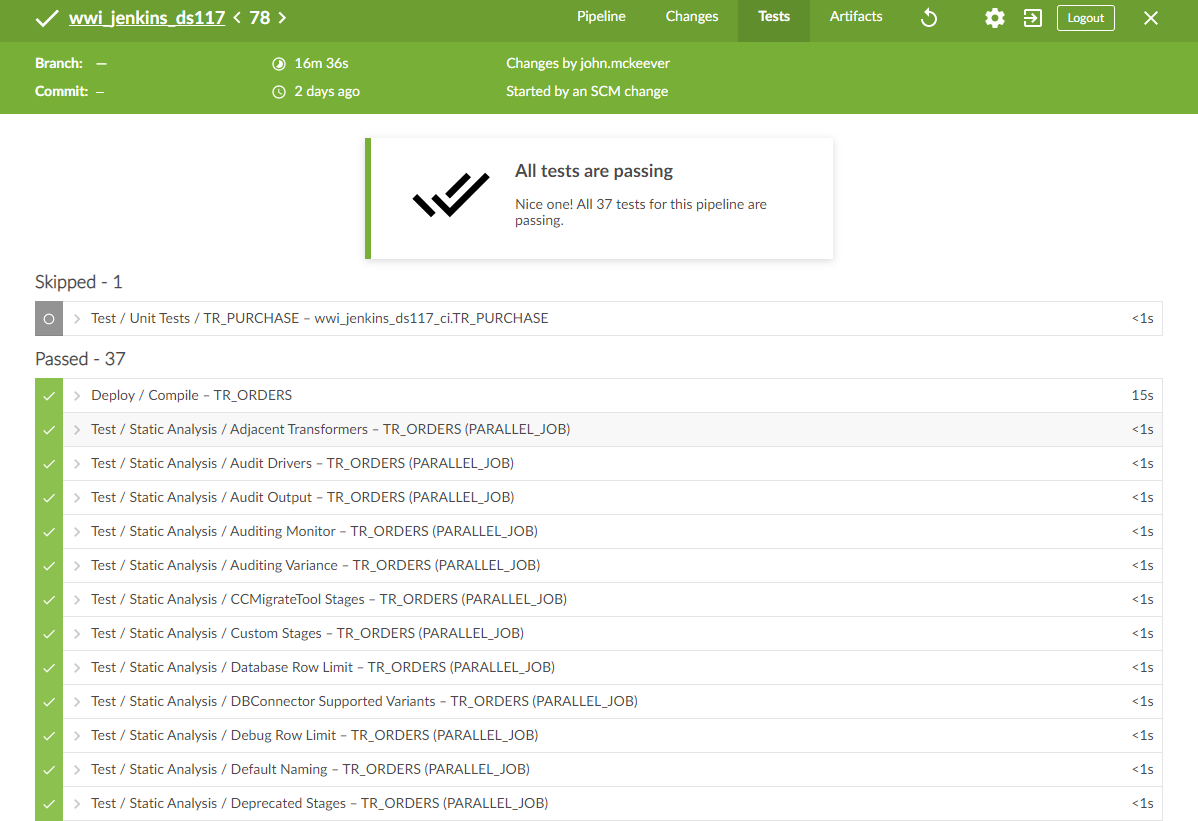Screen dimensions: 1198x821
Task: Open the Changes tab
Action: (x=692, y=17)
